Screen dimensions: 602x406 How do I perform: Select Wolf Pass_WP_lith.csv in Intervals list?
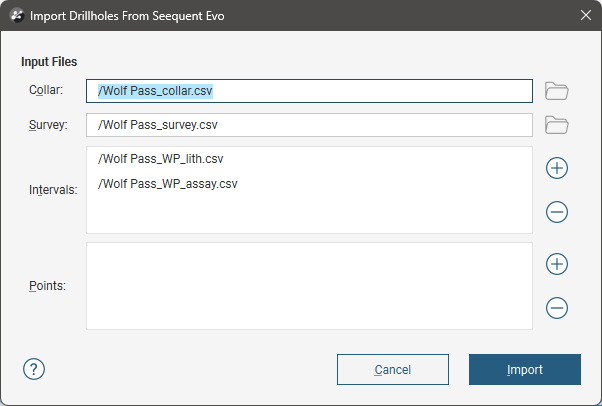click(x=161, y=159)
